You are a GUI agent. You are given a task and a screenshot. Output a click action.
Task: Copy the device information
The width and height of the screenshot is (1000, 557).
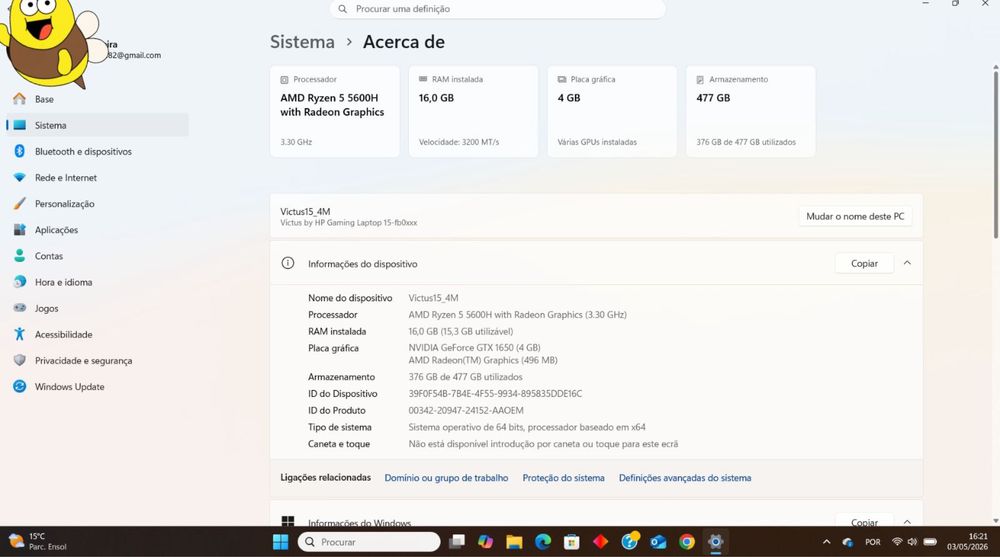pyautogui.click(x=864, y=264)
